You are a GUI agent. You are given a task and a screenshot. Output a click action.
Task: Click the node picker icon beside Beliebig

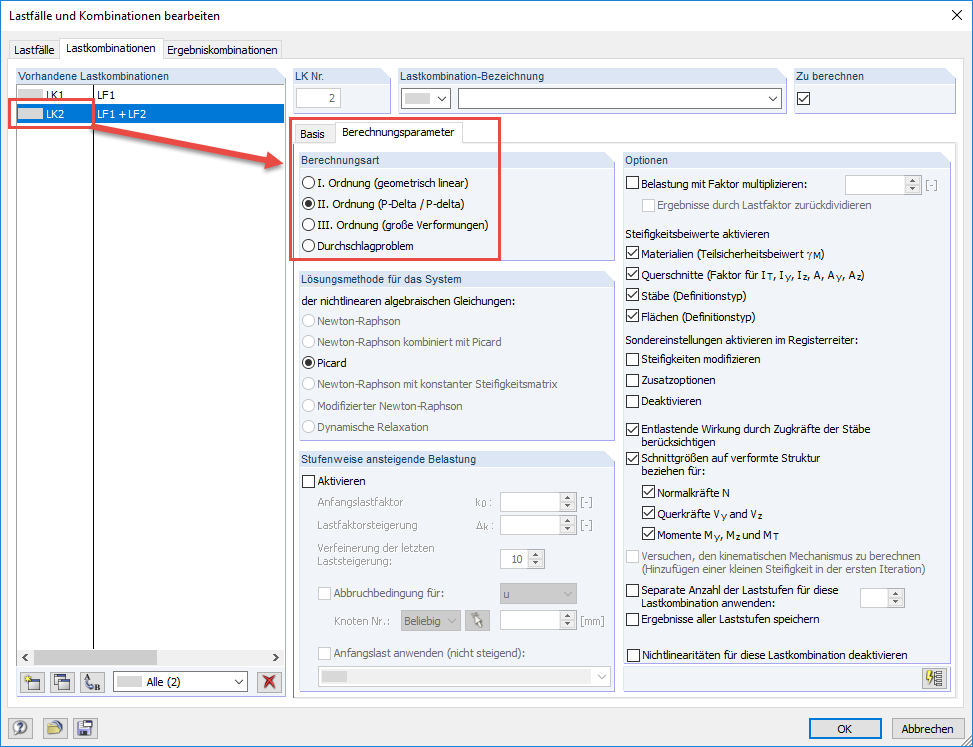coord(477,620)
